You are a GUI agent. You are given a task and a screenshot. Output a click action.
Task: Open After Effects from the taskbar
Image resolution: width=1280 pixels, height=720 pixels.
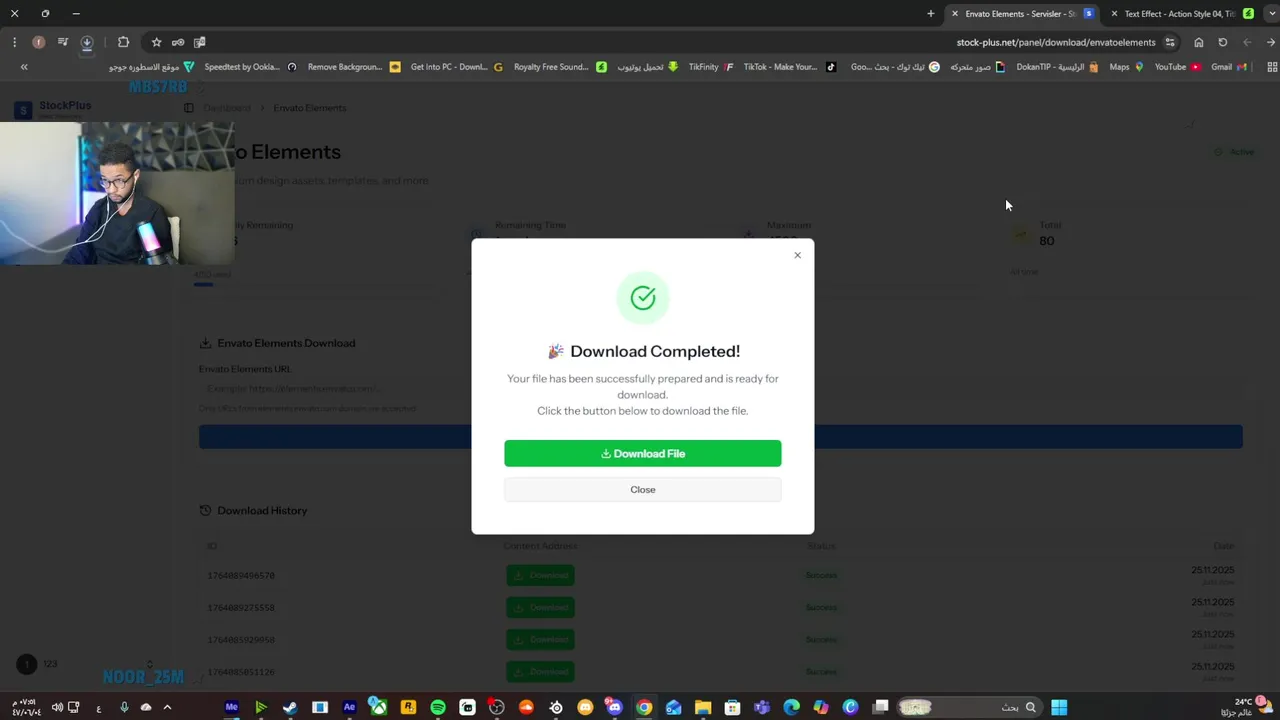(349, 707)
